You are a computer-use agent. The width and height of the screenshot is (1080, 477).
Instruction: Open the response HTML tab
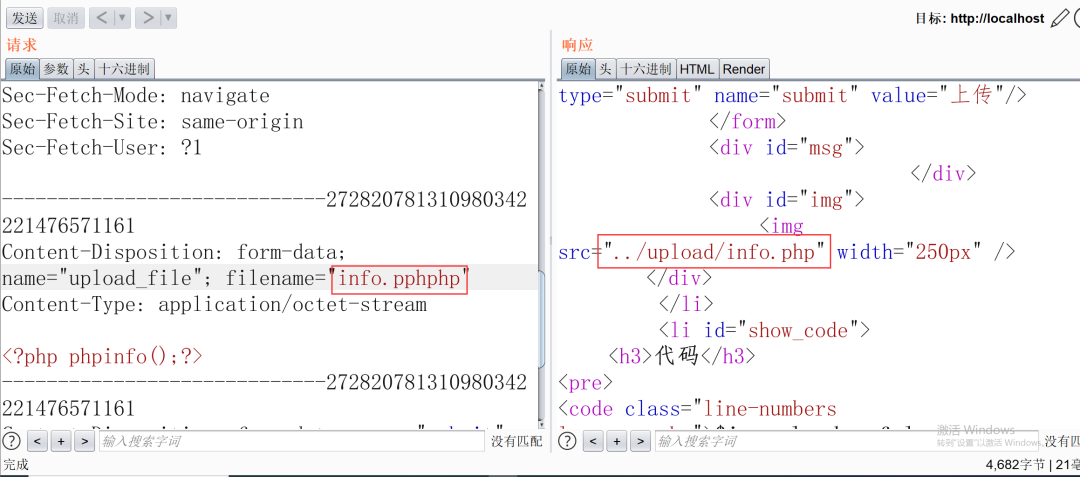697,69
